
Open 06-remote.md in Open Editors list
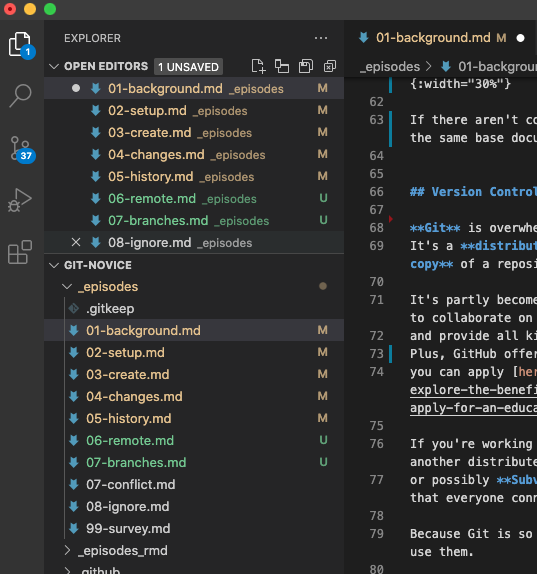194,198
